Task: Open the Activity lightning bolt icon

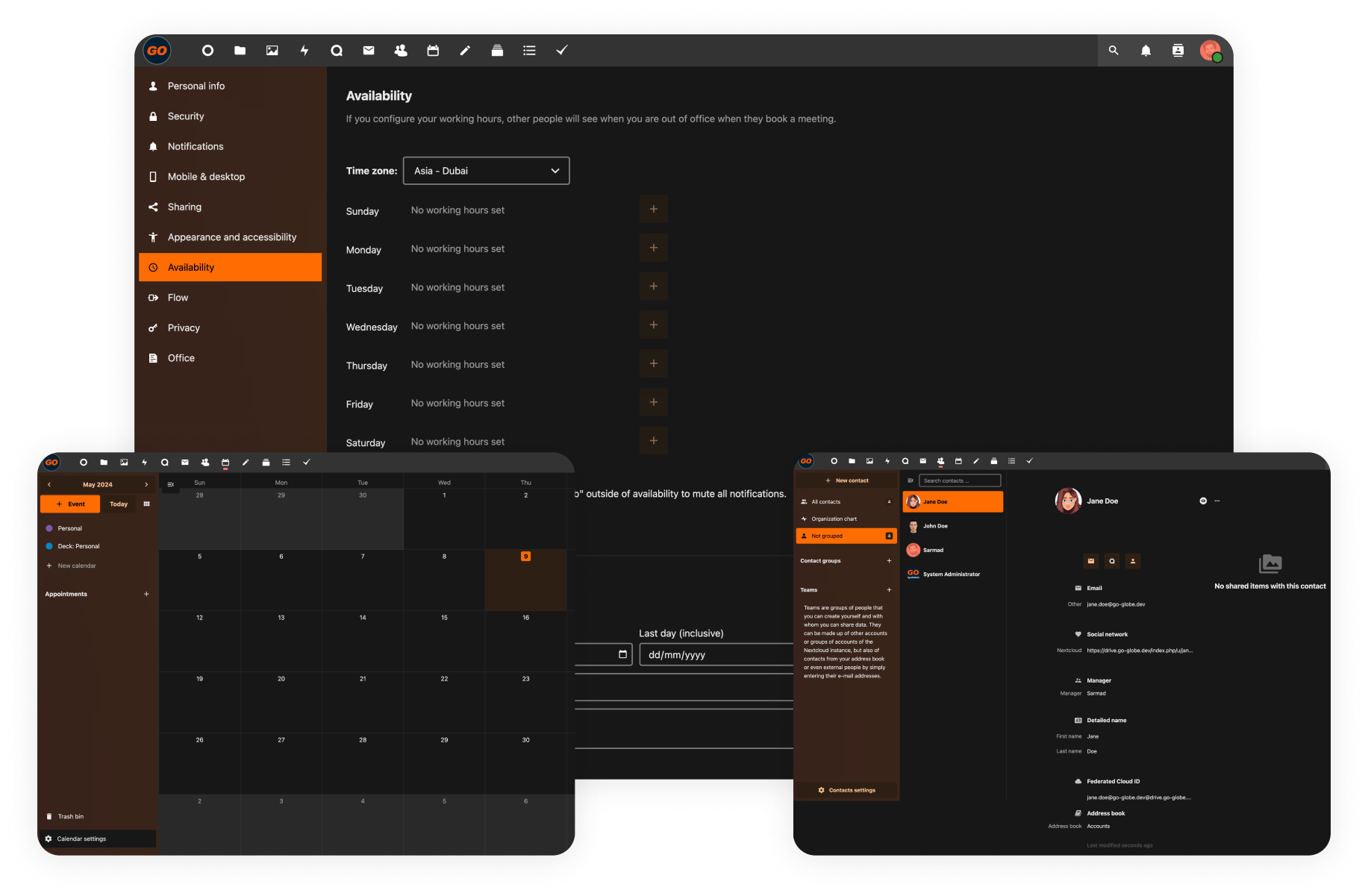Action: 304,51
